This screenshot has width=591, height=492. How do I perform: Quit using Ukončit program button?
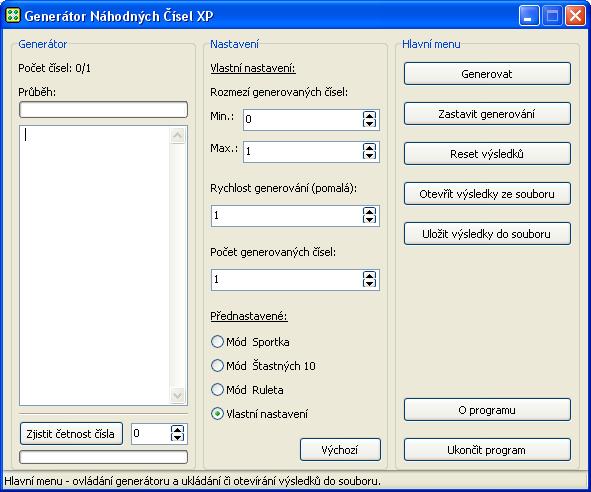coord(487,450)
